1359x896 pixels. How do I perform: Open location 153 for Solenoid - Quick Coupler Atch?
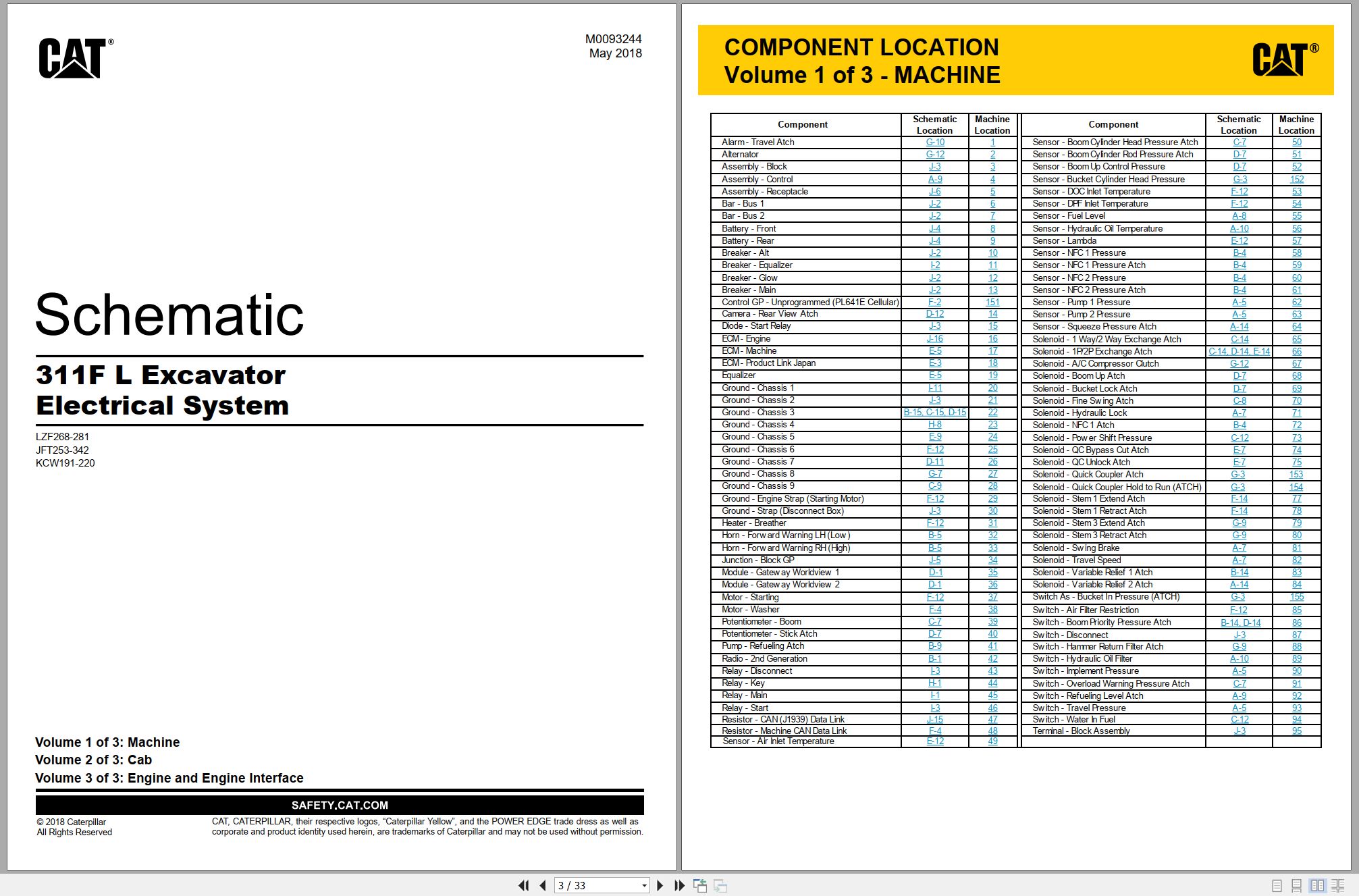click(x=1296, y=475)
